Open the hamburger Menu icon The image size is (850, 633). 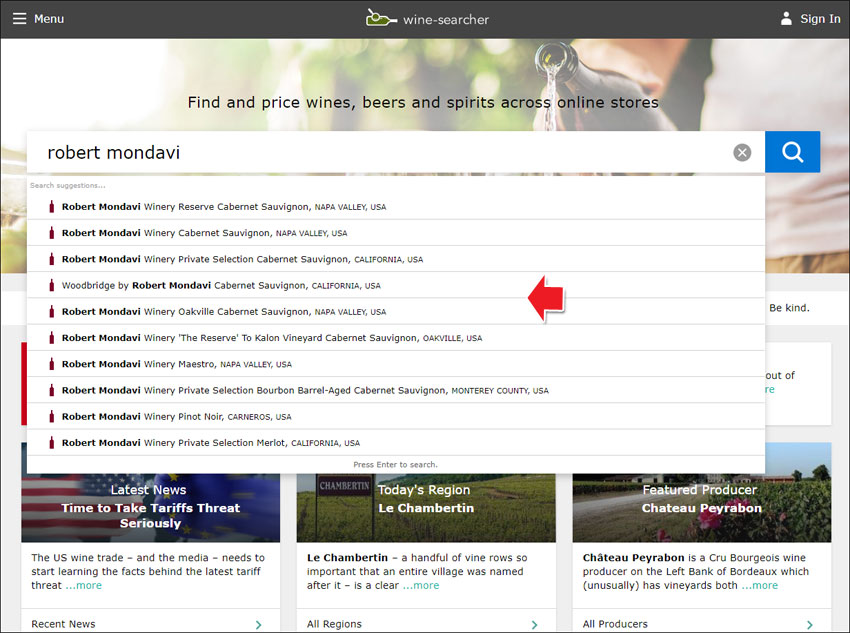[x=20, y=19]
